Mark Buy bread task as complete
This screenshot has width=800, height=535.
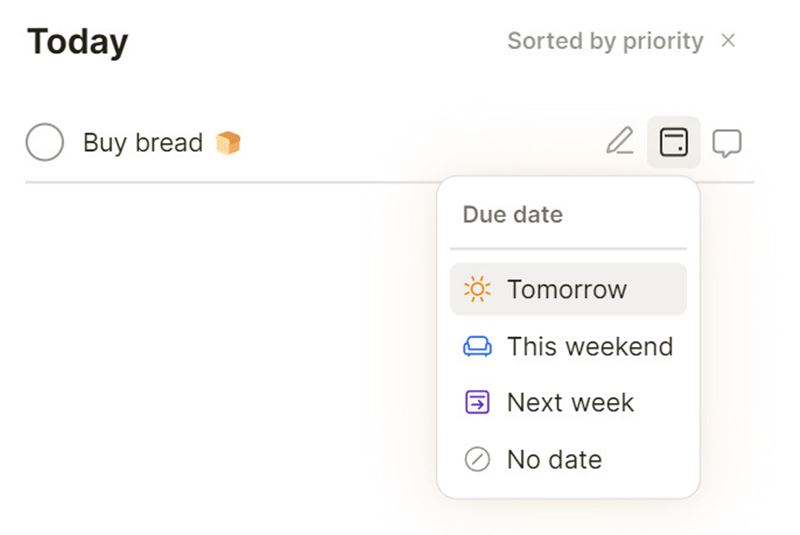(45, 143)
